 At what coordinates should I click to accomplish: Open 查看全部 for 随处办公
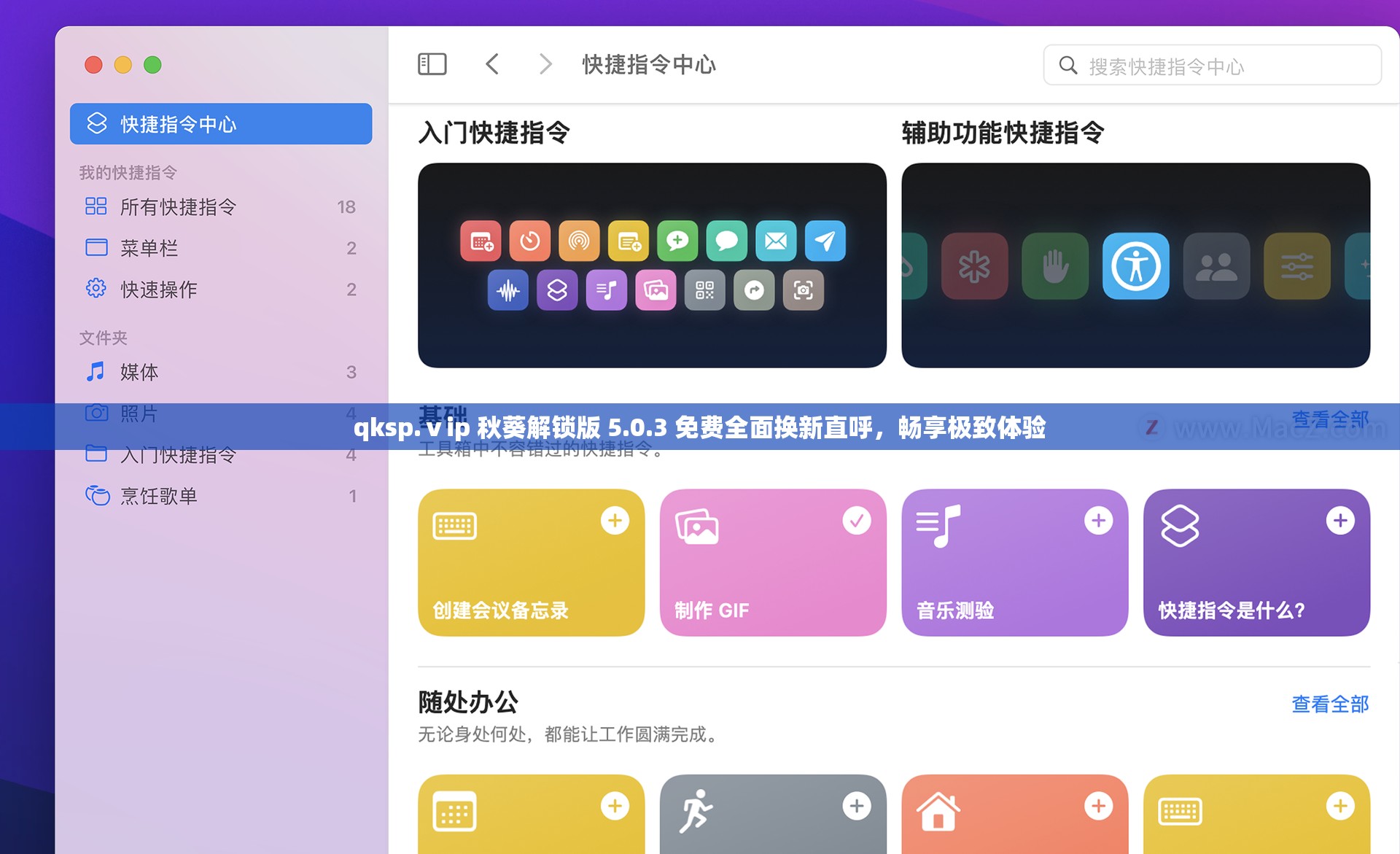pyautogui.click(x=1330, y=704)
